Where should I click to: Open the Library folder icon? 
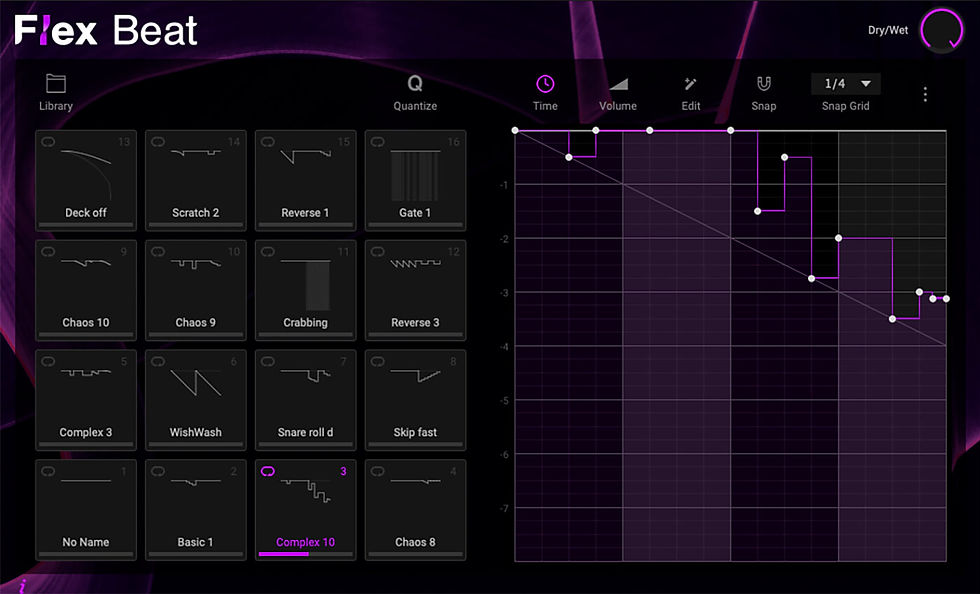tap(56, 83)
